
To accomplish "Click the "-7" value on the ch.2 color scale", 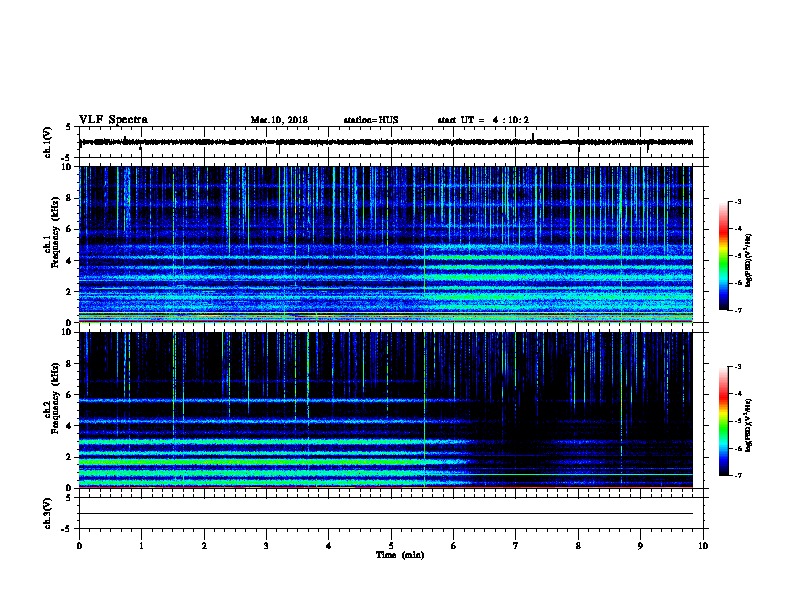I will tap(737, 476).
